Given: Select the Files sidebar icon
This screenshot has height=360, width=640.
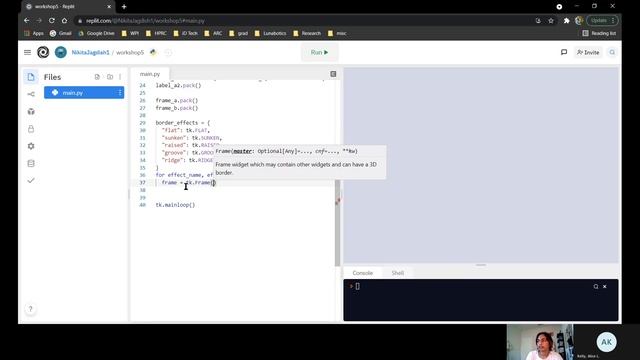Looking at the screenshot, I should coord(31,77).
